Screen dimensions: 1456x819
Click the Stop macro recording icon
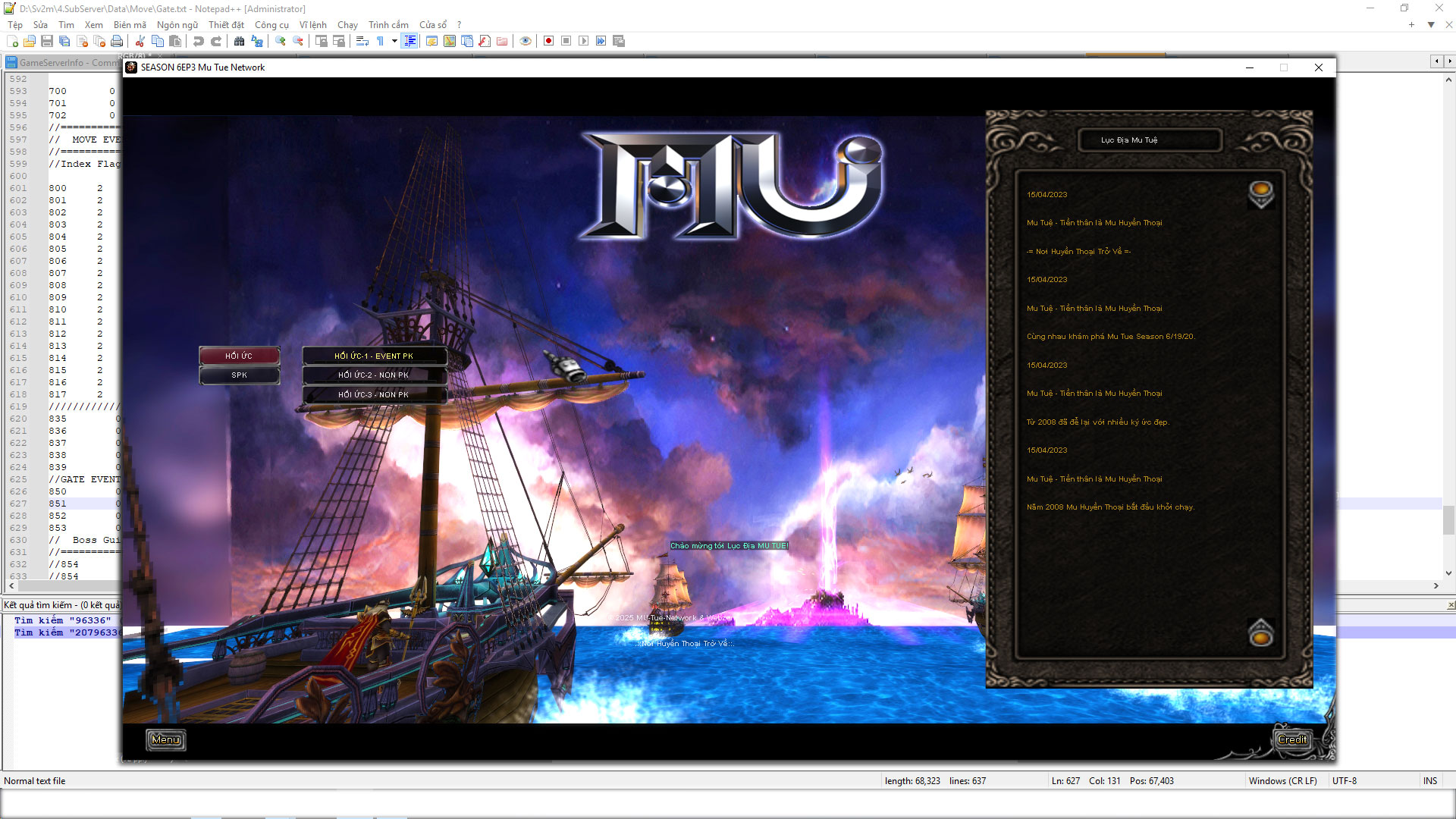tap(566, 41)
